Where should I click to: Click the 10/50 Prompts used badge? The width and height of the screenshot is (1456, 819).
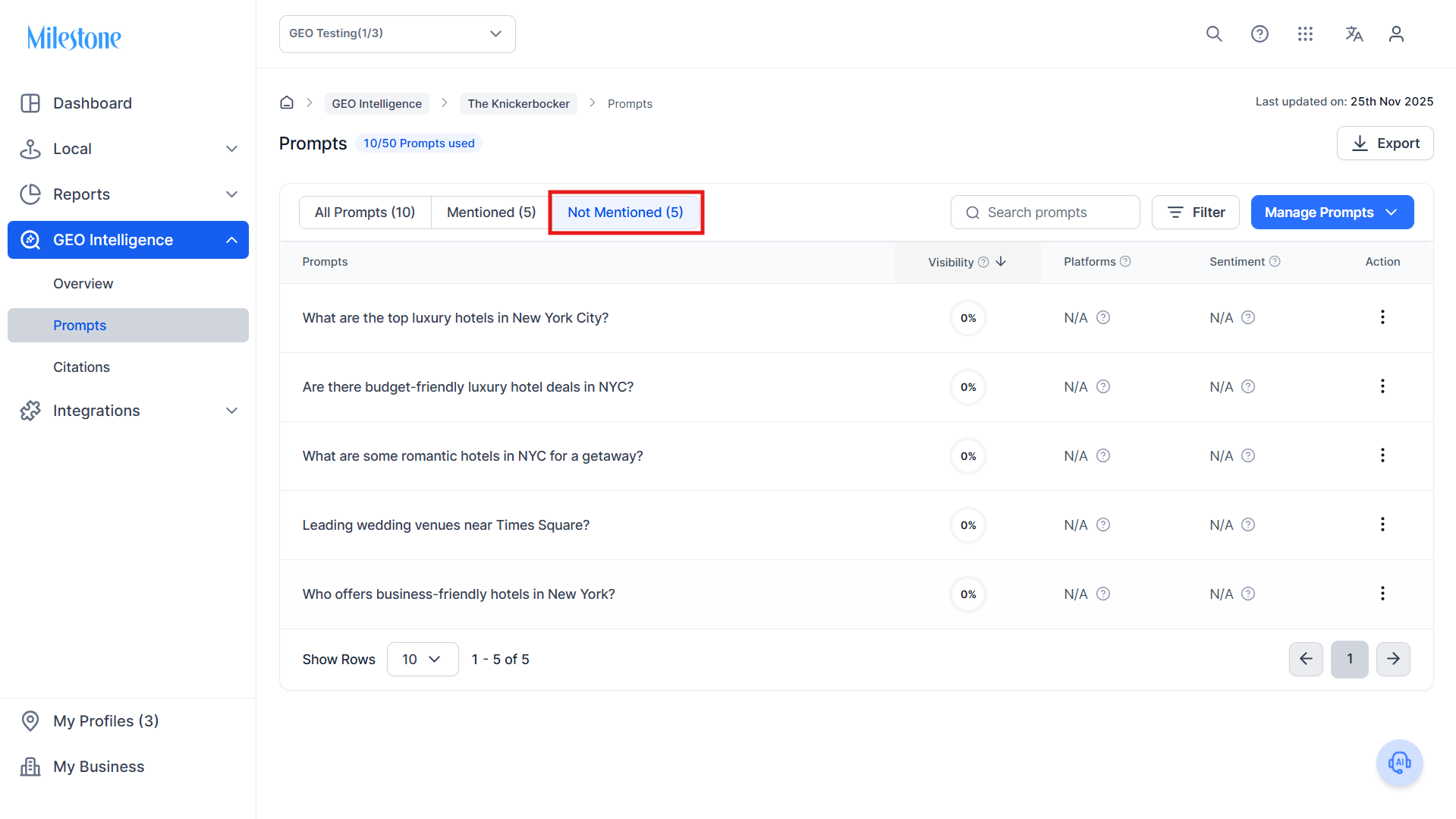point(419,143)
